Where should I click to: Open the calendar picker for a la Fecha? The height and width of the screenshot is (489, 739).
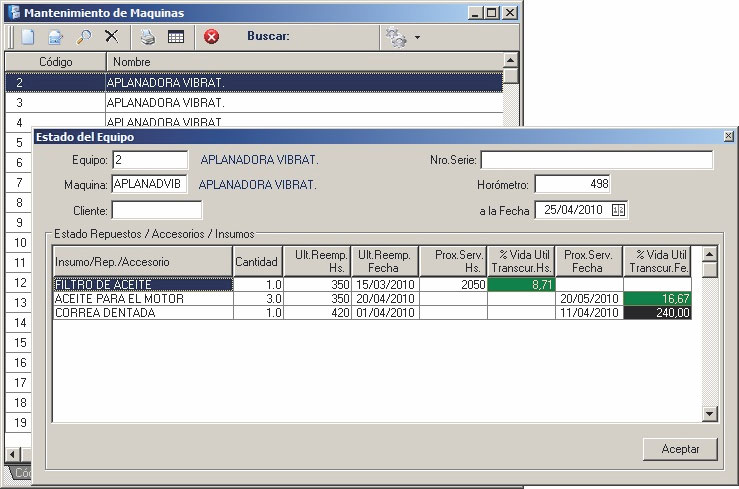point(618,210)
